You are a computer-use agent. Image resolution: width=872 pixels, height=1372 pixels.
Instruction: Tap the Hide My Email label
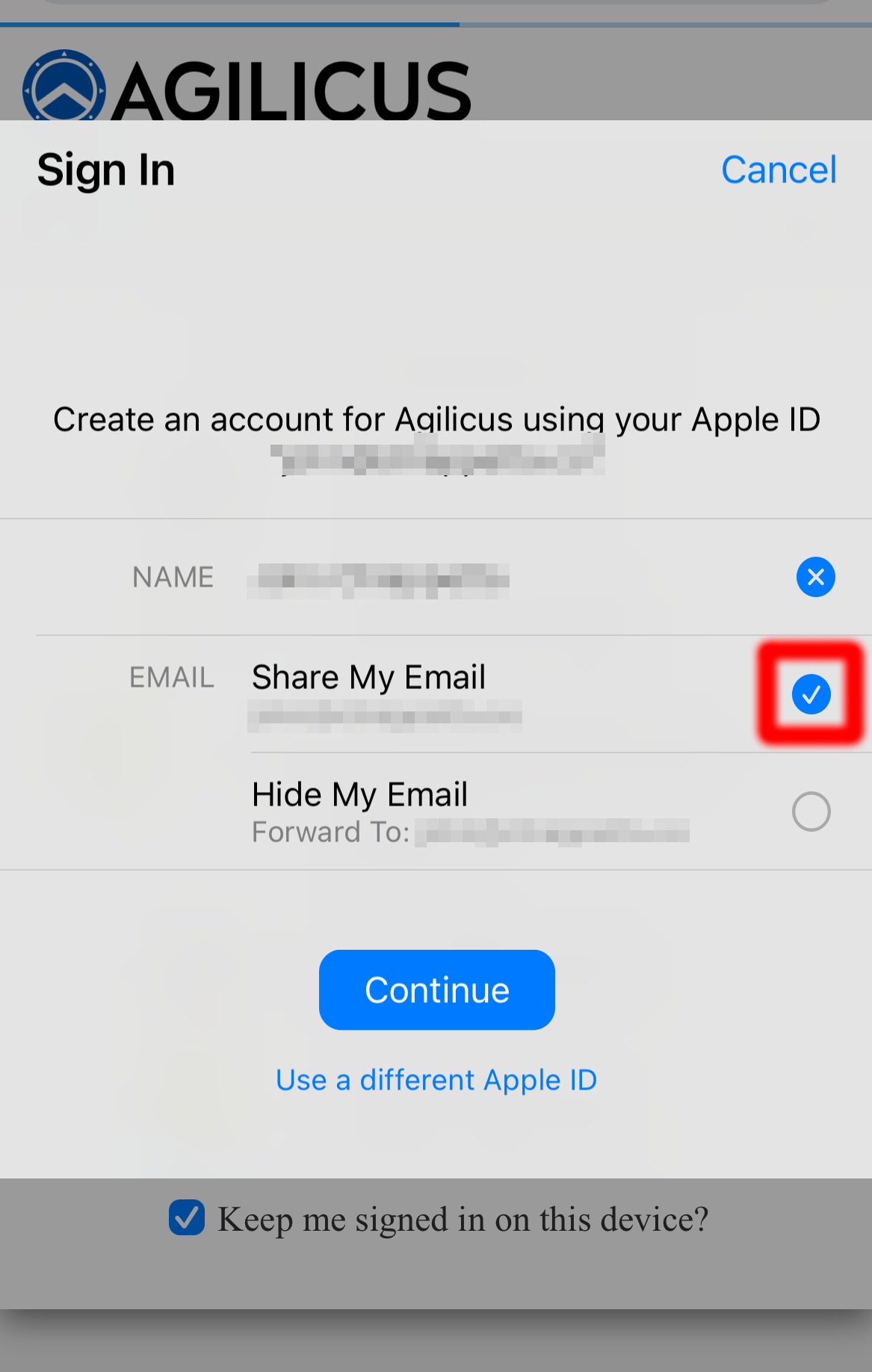(360, 794)
